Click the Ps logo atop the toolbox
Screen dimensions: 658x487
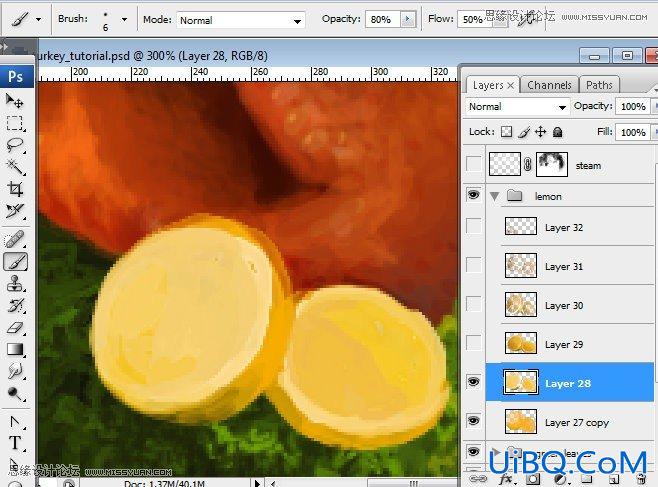pyautogui.click(x=16, y=76)
